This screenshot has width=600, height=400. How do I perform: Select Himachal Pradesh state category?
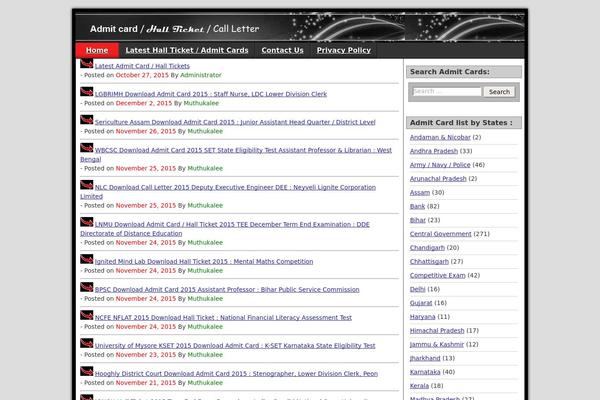click(437, 330)
